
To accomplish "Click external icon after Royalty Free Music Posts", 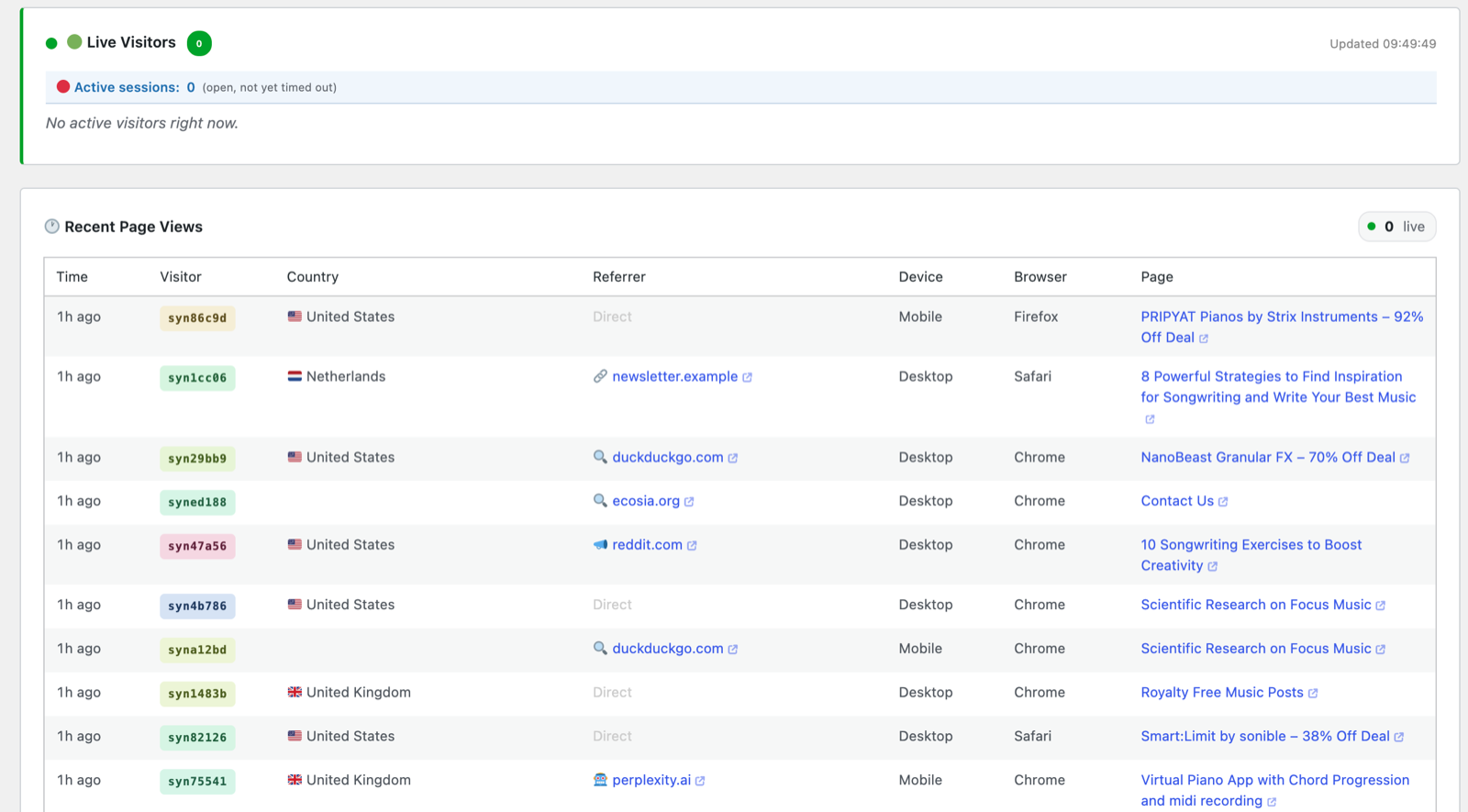I will 1313,694.
